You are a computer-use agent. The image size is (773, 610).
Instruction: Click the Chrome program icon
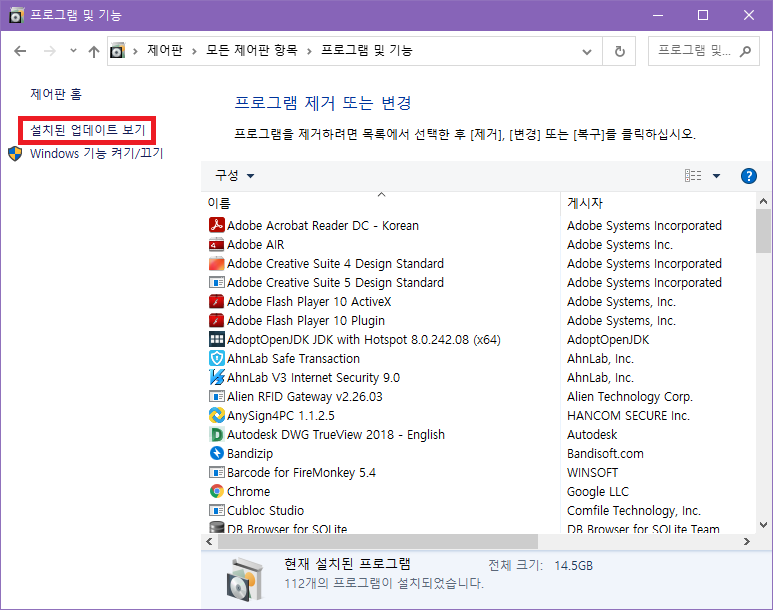coord(216,491)
